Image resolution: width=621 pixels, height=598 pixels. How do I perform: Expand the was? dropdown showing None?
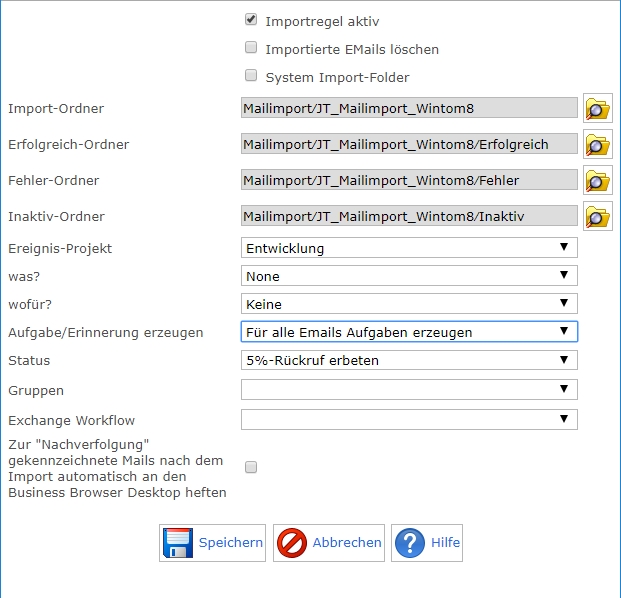click(409, 276)
